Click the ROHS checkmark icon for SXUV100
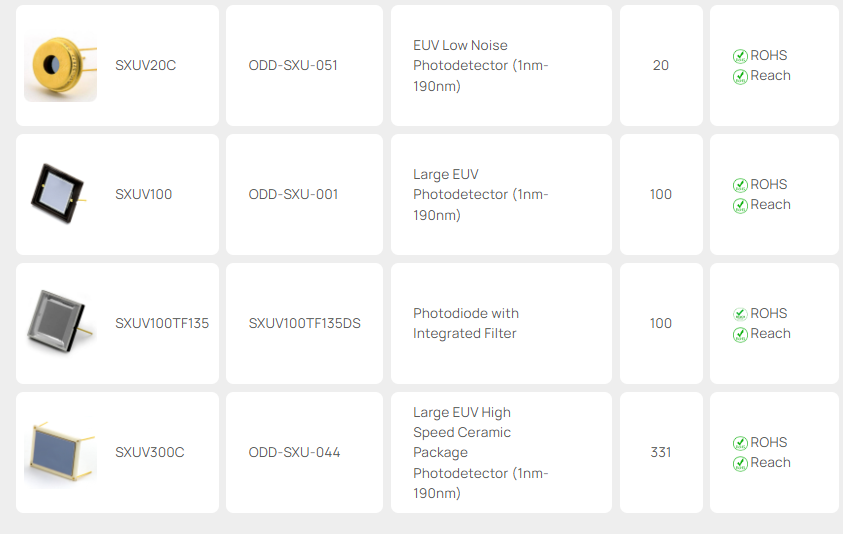The image size is (843, 534). point(740,186)
